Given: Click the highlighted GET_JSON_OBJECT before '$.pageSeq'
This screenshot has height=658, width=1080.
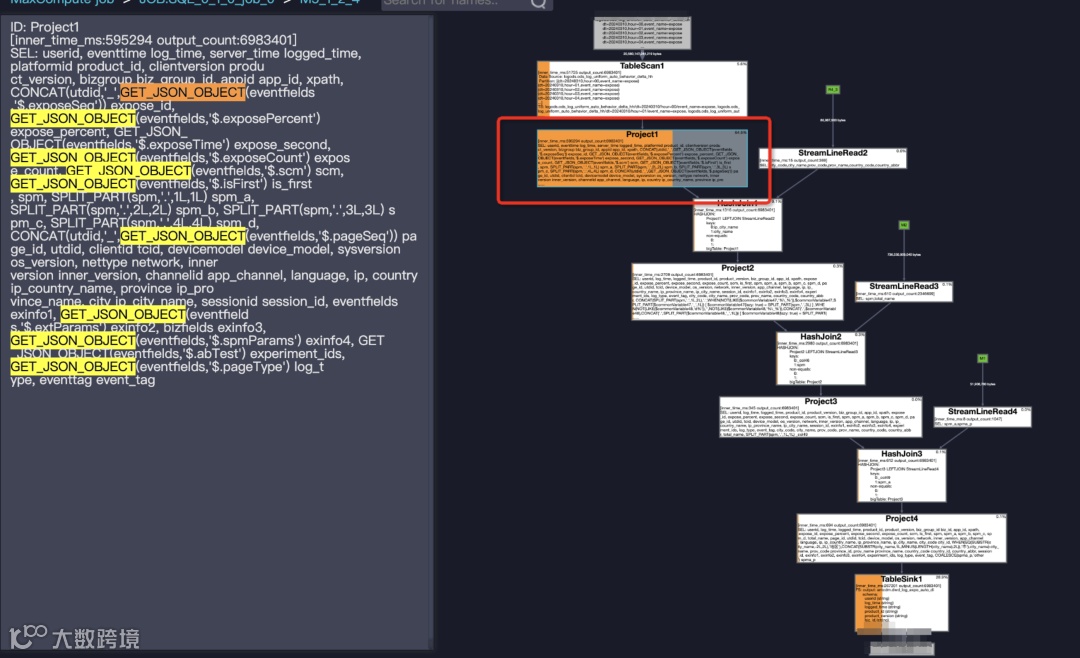Looking at the screenshot, I should pyautogui.click(x=183, y=236).
